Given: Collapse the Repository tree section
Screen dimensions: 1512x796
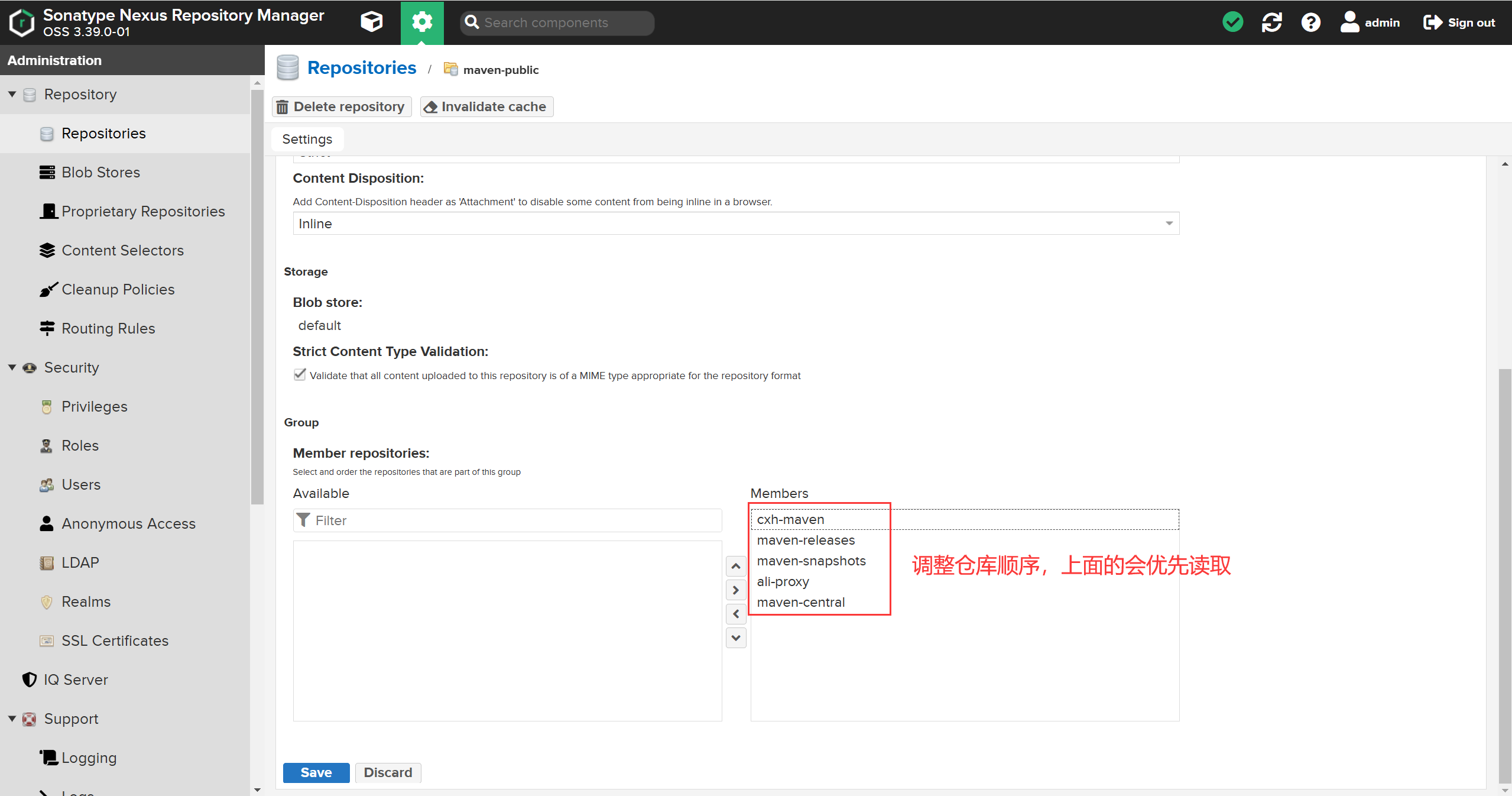Looking at the screenshot, I should click(12, 95).
